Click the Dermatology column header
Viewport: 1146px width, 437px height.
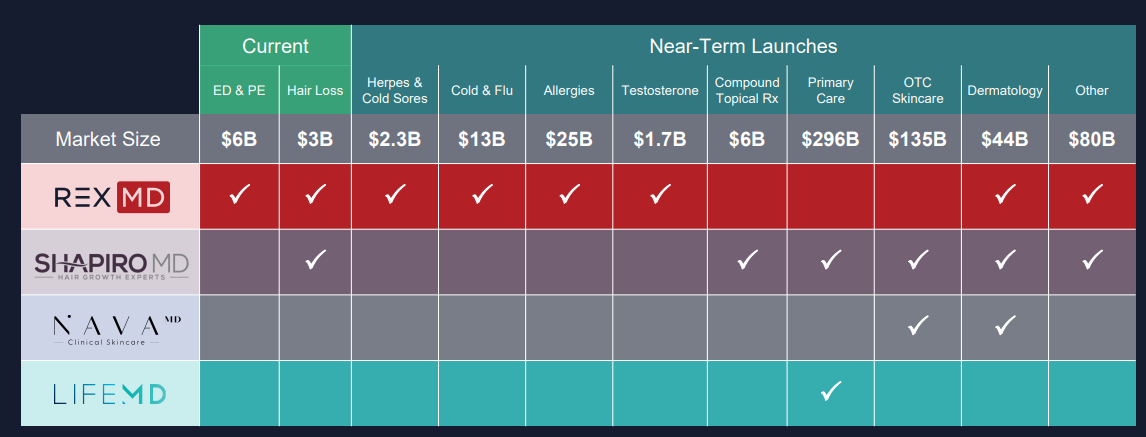coord(1004,90)
